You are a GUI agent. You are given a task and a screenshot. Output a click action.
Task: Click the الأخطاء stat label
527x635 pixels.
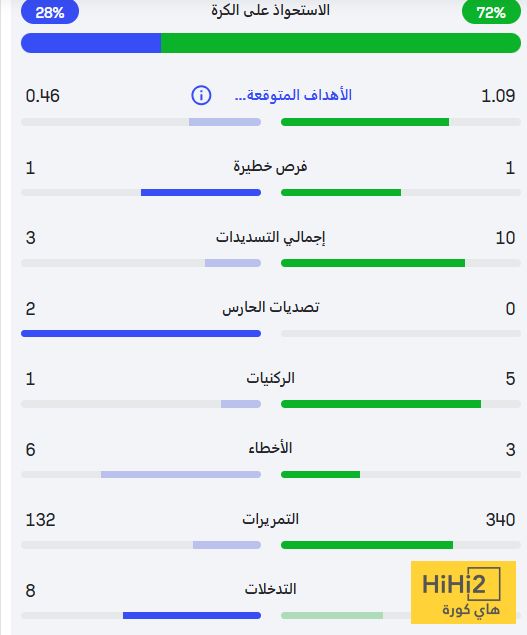pos(270,449)
